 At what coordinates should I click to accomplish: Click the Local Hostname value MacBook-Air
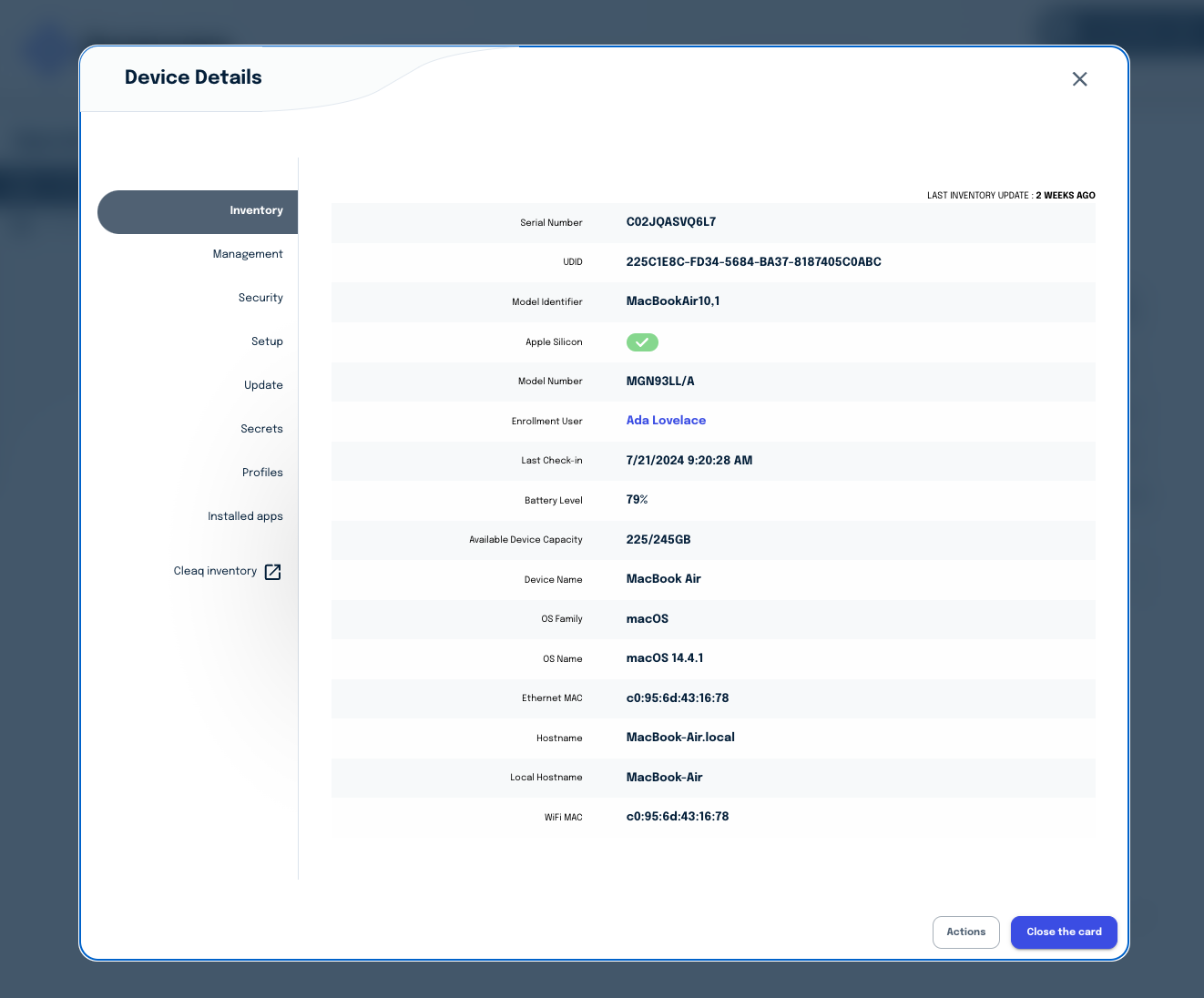(x=664, y=778)
